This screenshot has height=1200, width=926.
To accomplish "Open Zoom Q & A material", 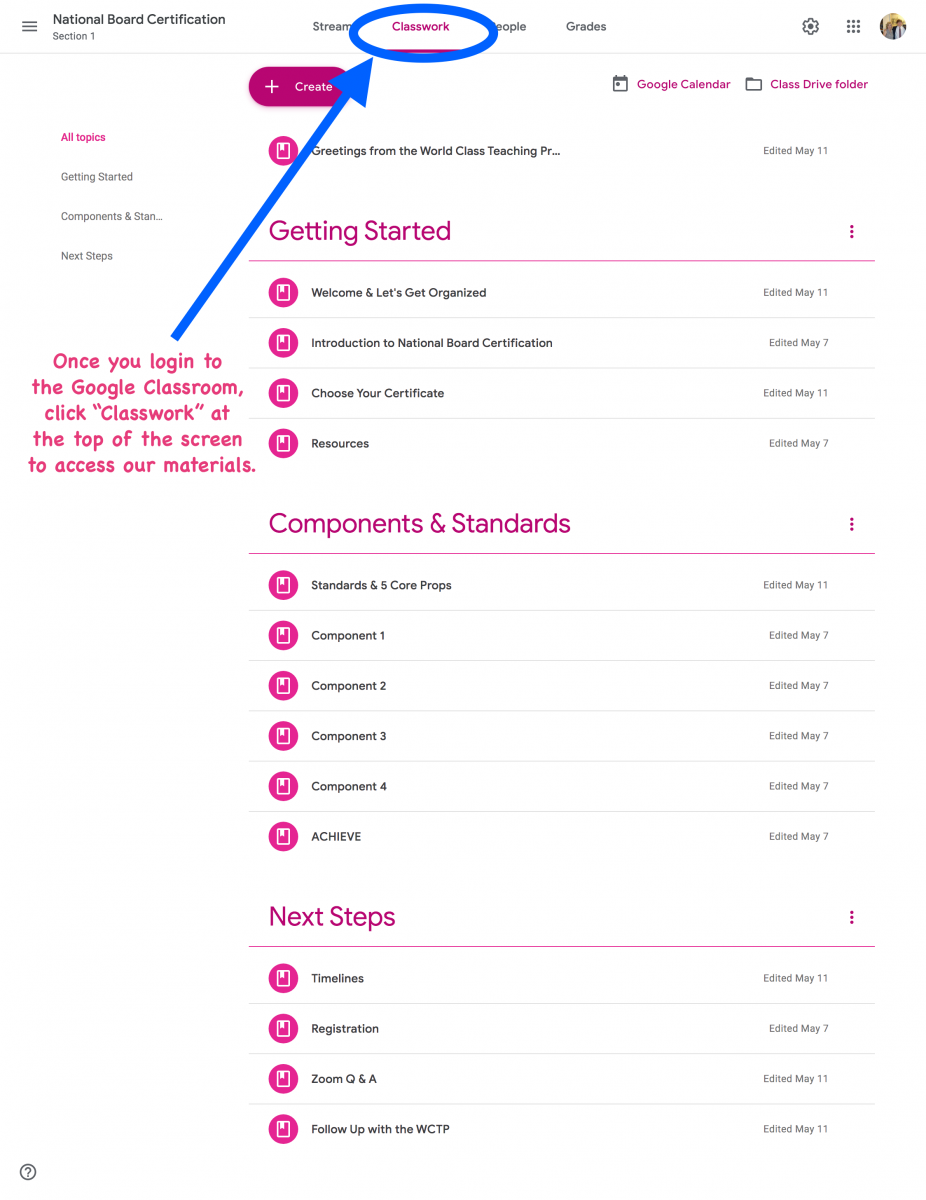I will tap(562, 1079).
